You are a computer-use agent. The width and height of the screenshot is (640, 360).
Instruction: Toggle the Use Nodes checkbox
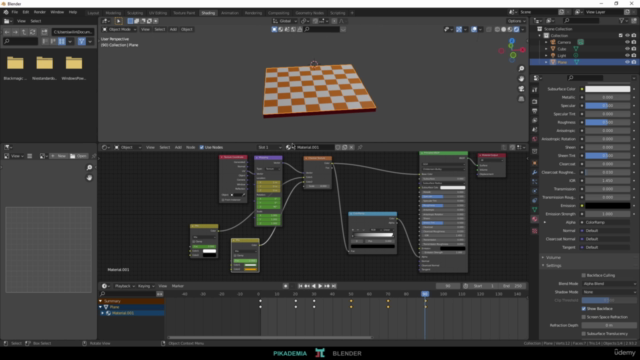202,147
